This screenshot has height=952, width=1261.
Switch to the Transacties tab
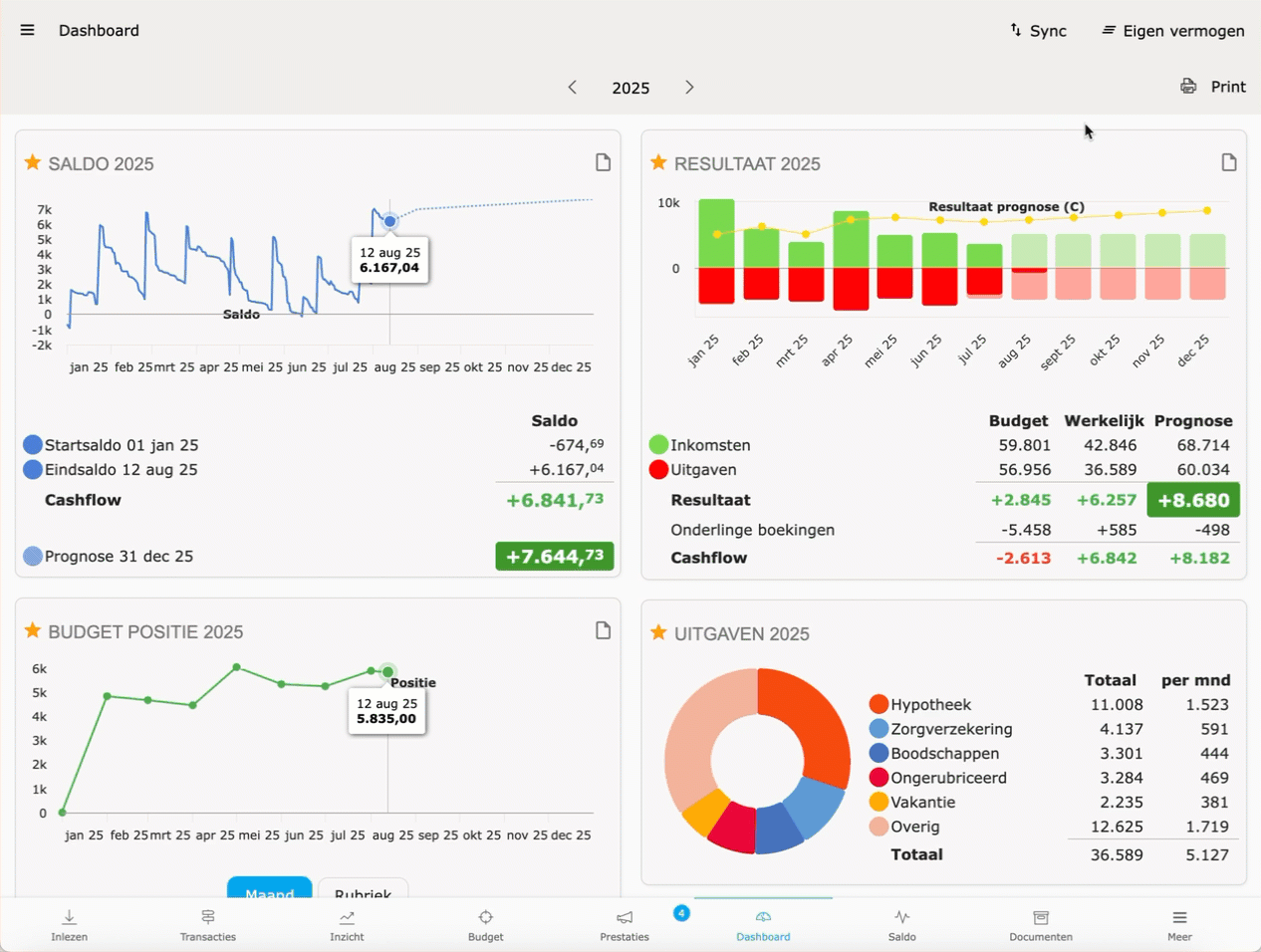[x=207, y=924]
